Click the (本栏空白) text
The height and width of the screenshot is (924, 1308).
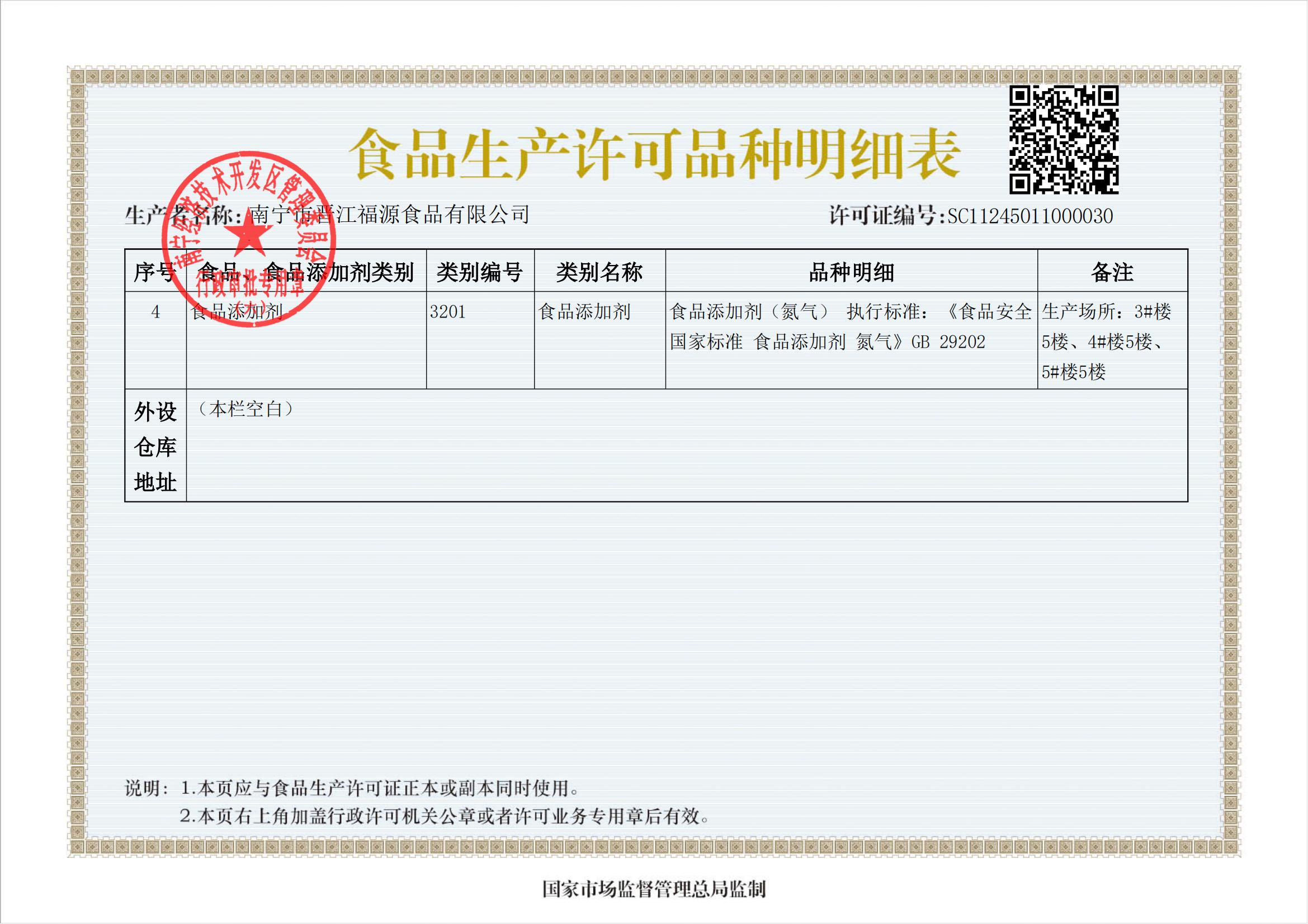[246, 409]
